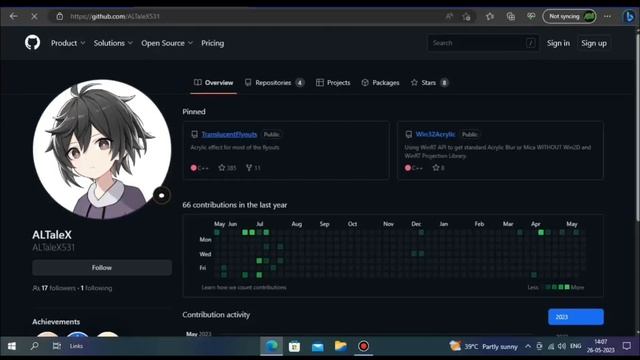This screenshot has height=360, width=640.
Task: Open the Win32Acrylic repository link
Action: [x=435, y=134]
